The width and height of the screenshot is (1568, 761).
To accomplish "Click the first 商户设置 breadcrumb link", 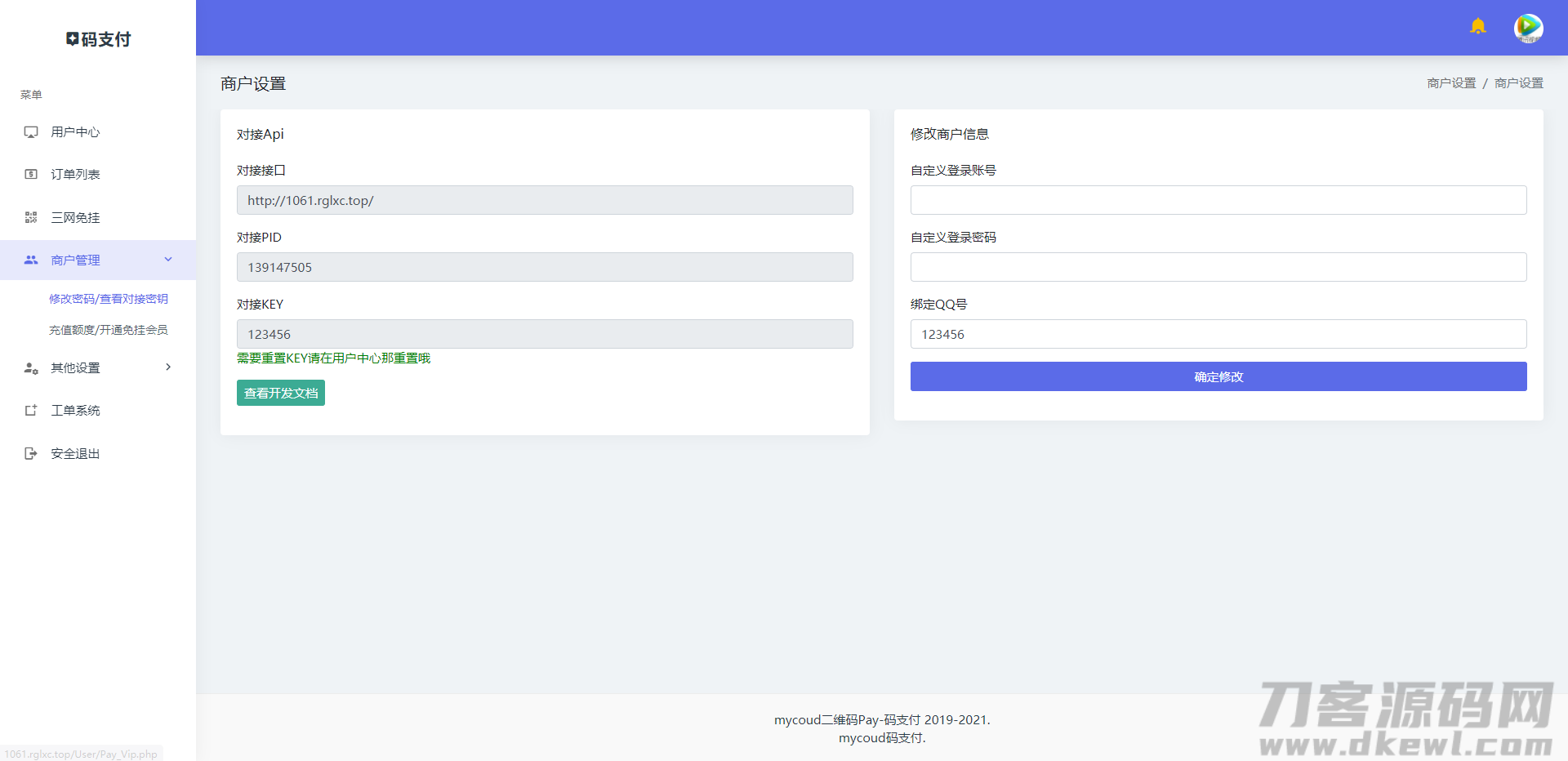I will (x=1451, y=83).
